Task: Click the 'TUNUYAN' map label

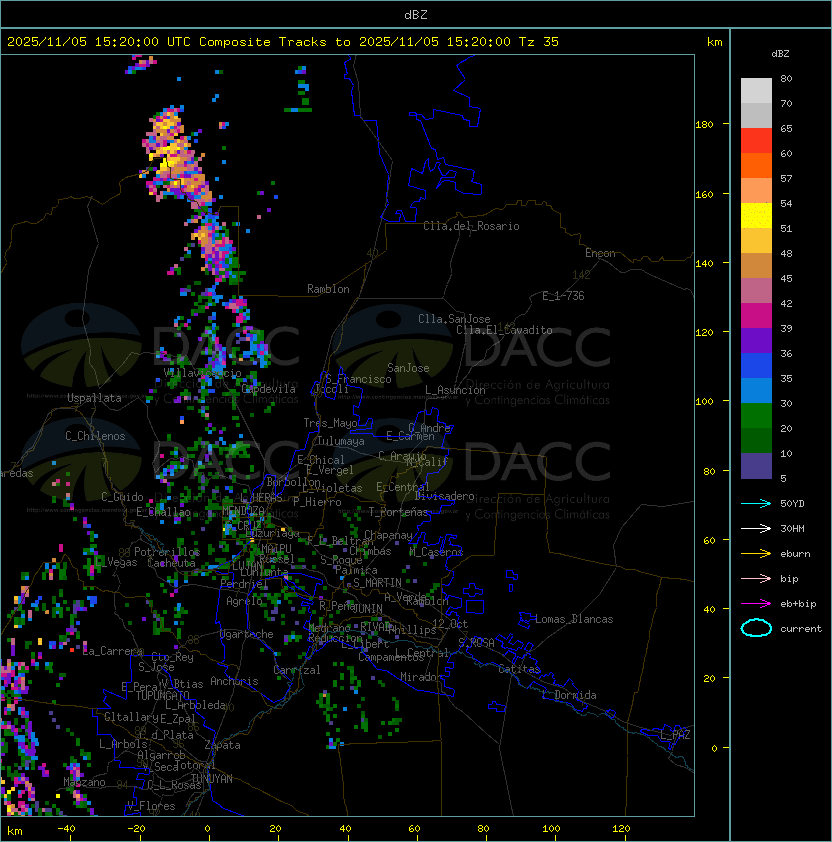Action: point(212,779)
